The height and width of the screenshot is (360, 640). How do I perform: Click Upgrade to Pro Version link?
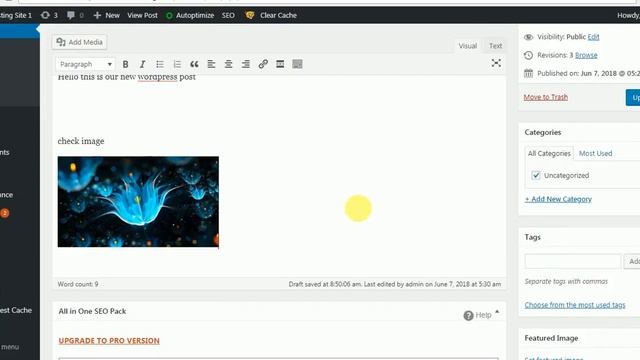coord(109,340)
